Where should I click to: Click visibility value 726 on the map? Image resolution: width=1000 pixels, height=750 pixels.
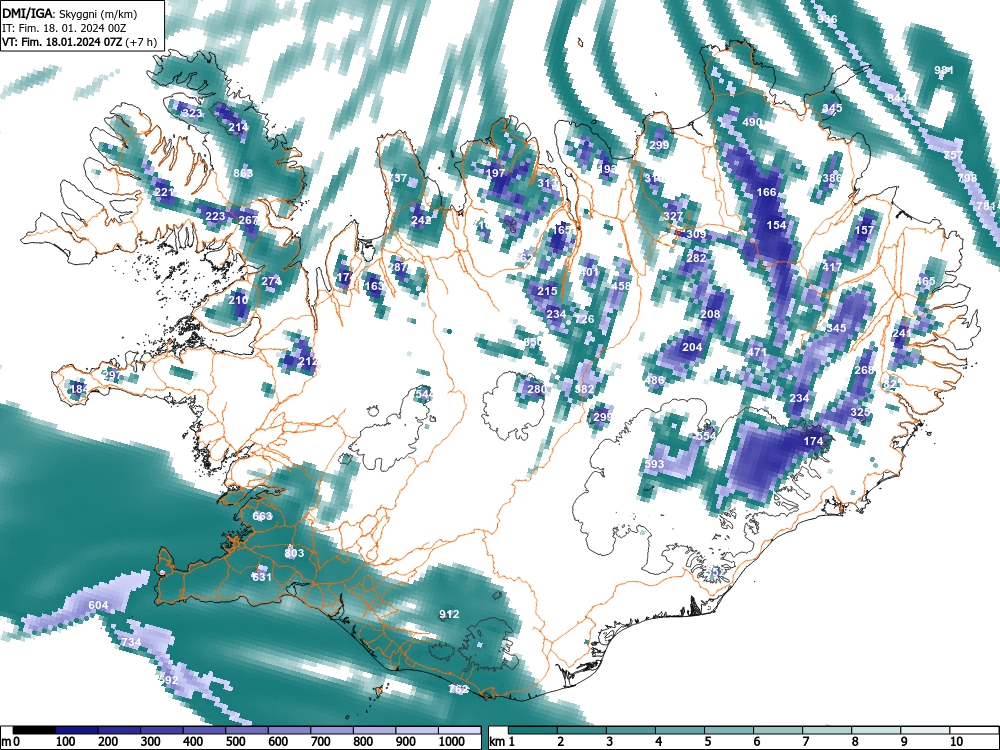tap(584, 319)
